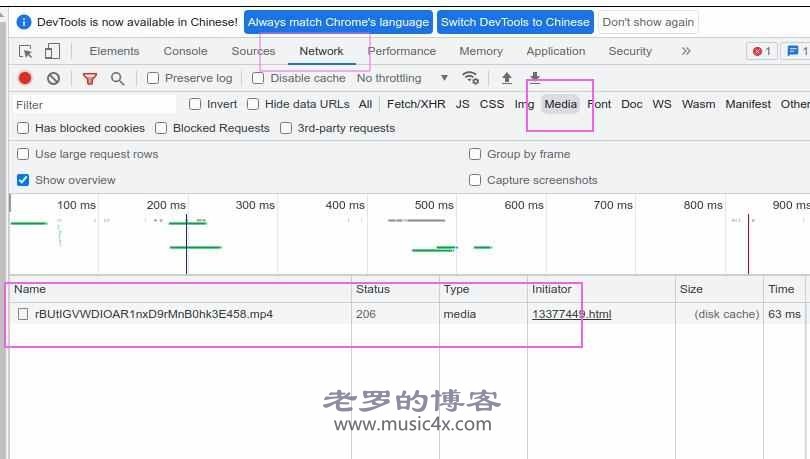Select the Fetch/XHR filter type
The height and width of the screenshot is (459, 810).
(x=416, y=104)
